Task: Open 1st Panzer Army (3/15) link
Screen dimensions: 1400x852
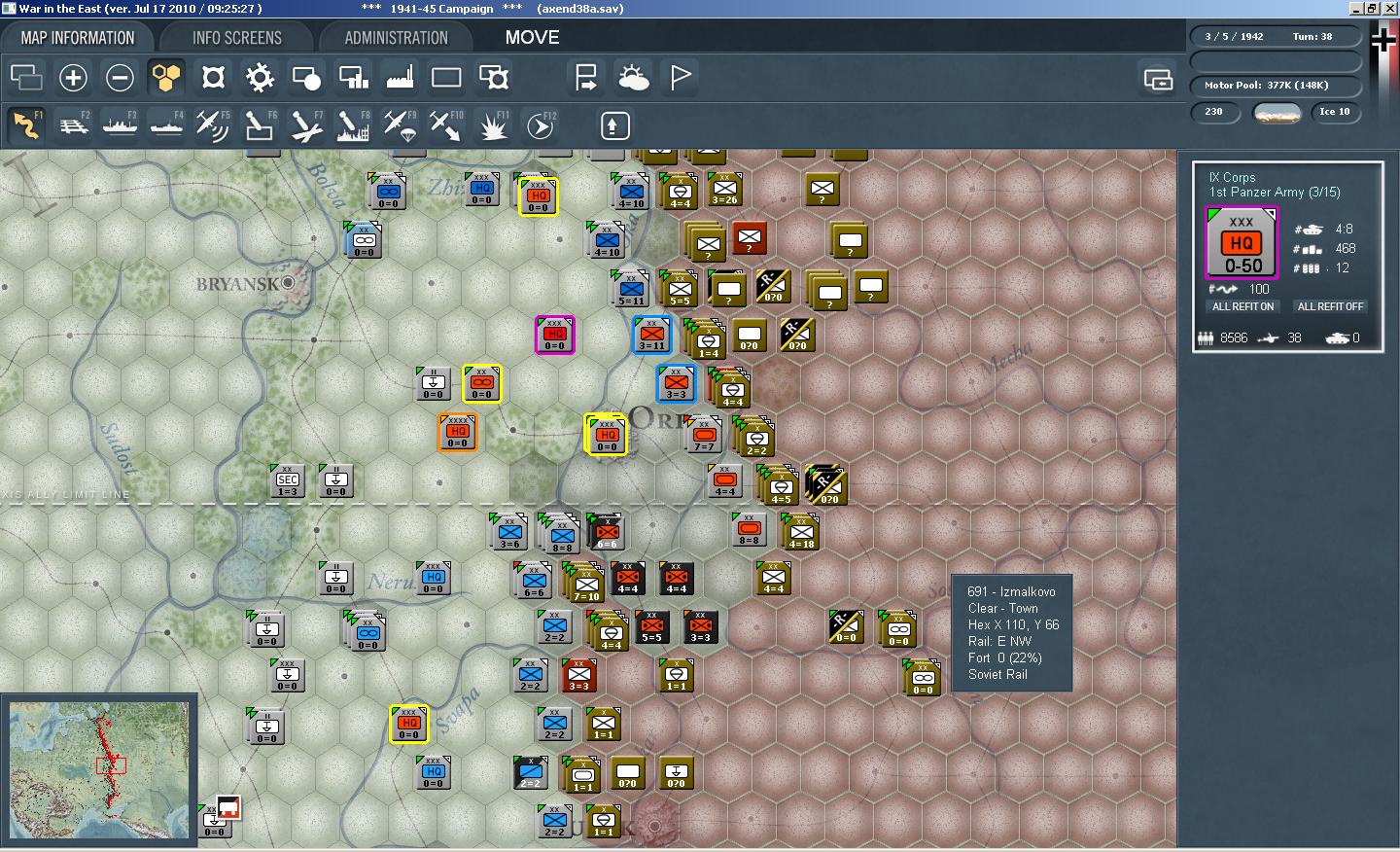Action: pos(1274,193)
